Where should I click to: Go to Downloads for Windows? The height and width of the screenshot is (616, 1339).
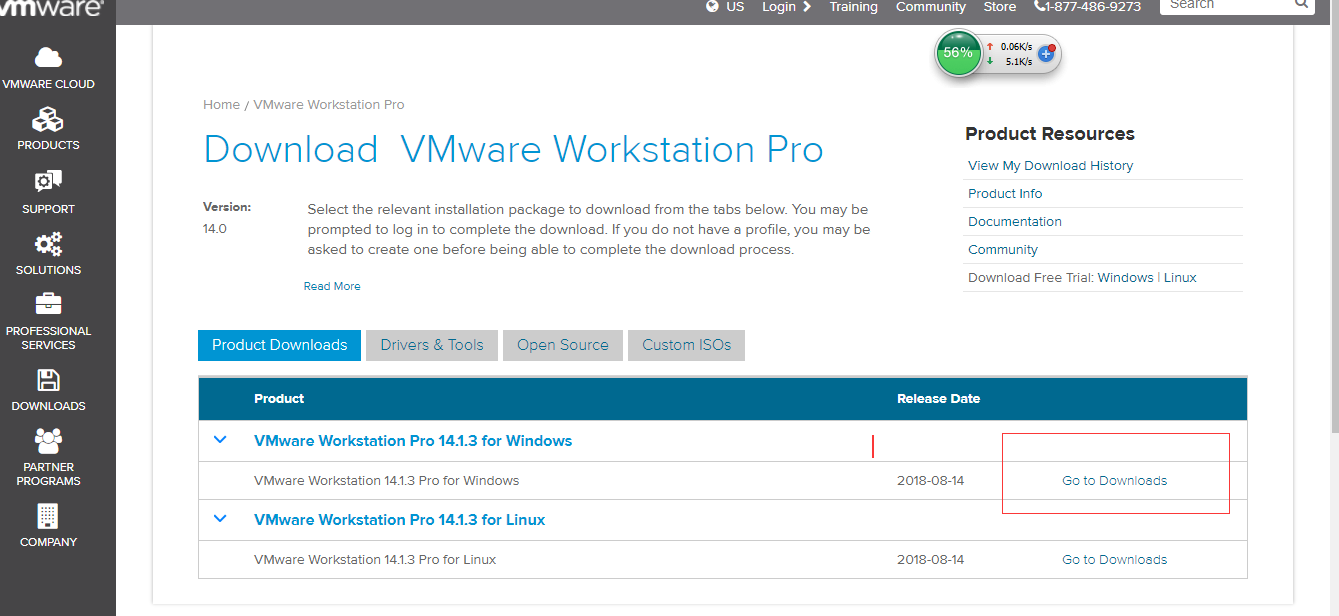tap(1114, 481)
